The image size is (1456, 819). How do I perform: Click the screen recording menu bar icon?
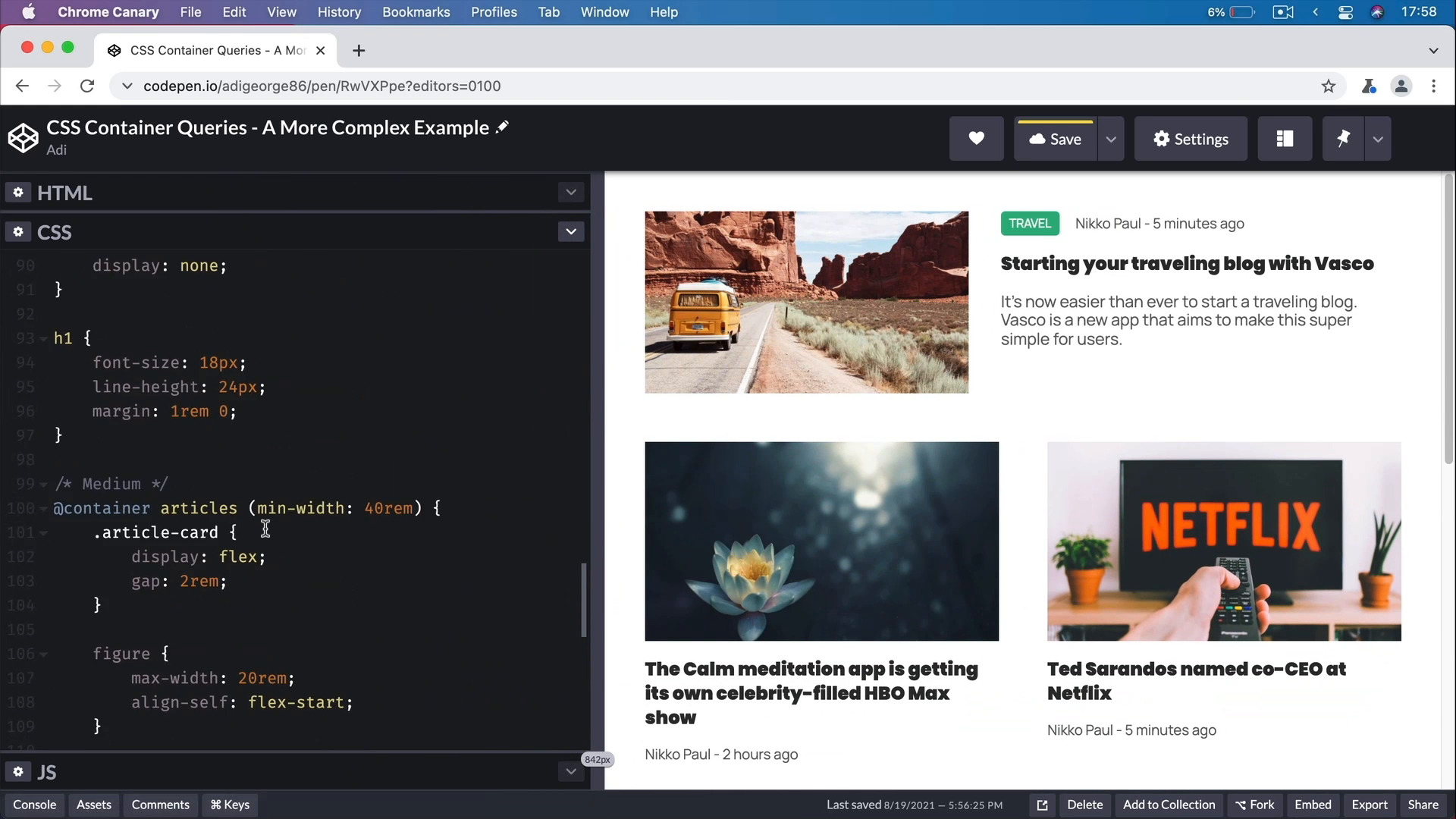click(1283, 12)
